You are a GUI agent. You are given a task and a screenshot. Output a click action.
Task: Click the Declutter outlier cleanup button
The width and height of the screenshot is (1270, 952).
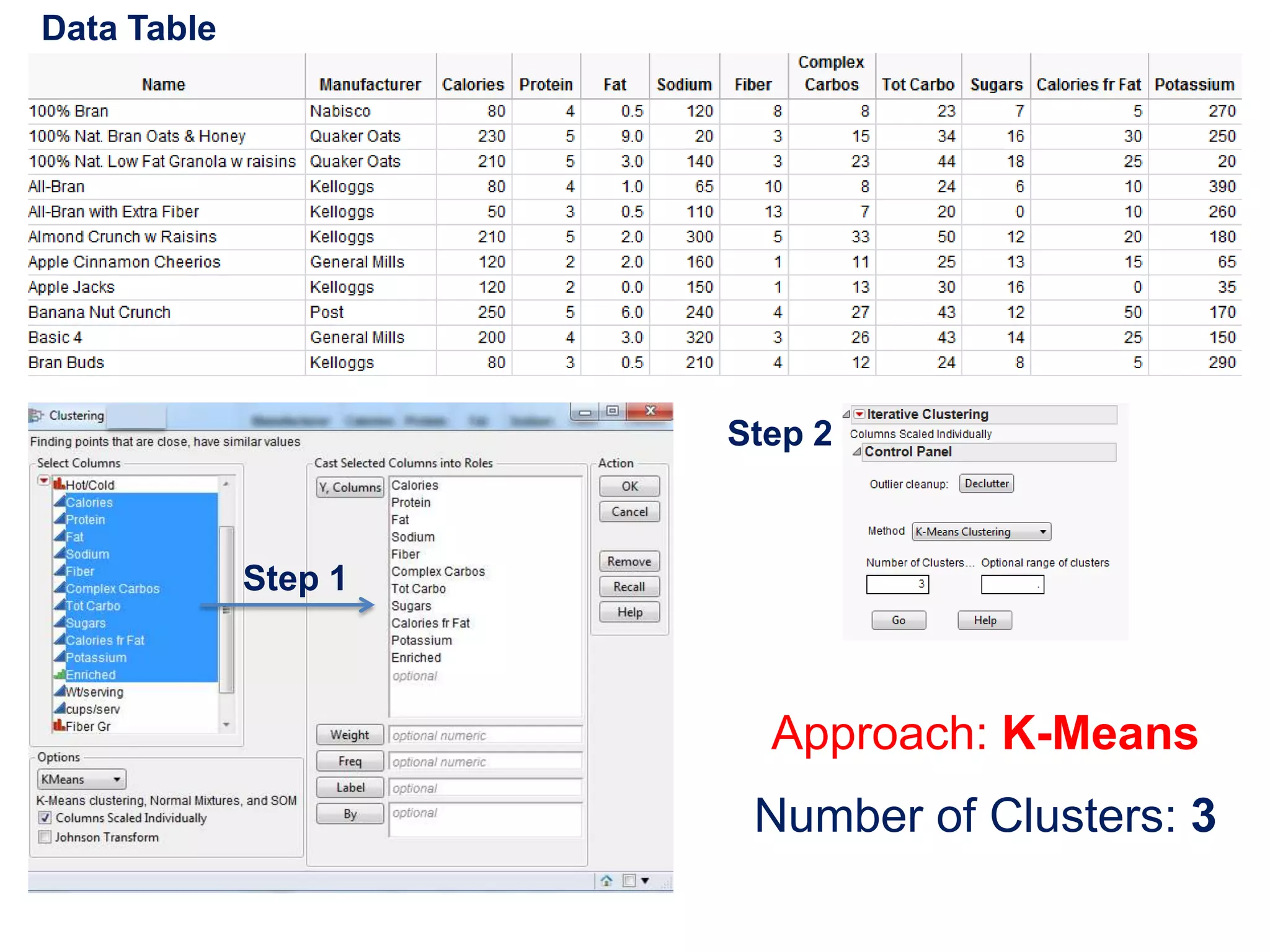987,483
